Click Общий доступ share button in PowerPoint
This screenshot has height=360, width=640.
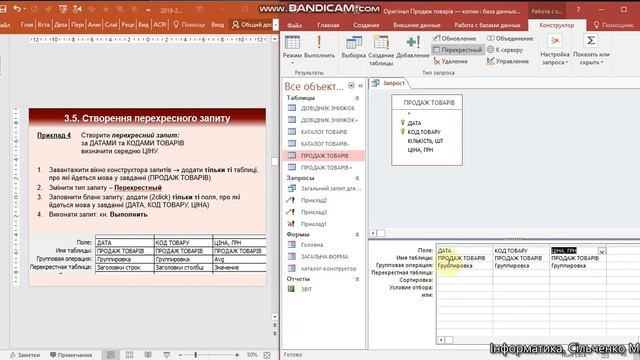252,25
